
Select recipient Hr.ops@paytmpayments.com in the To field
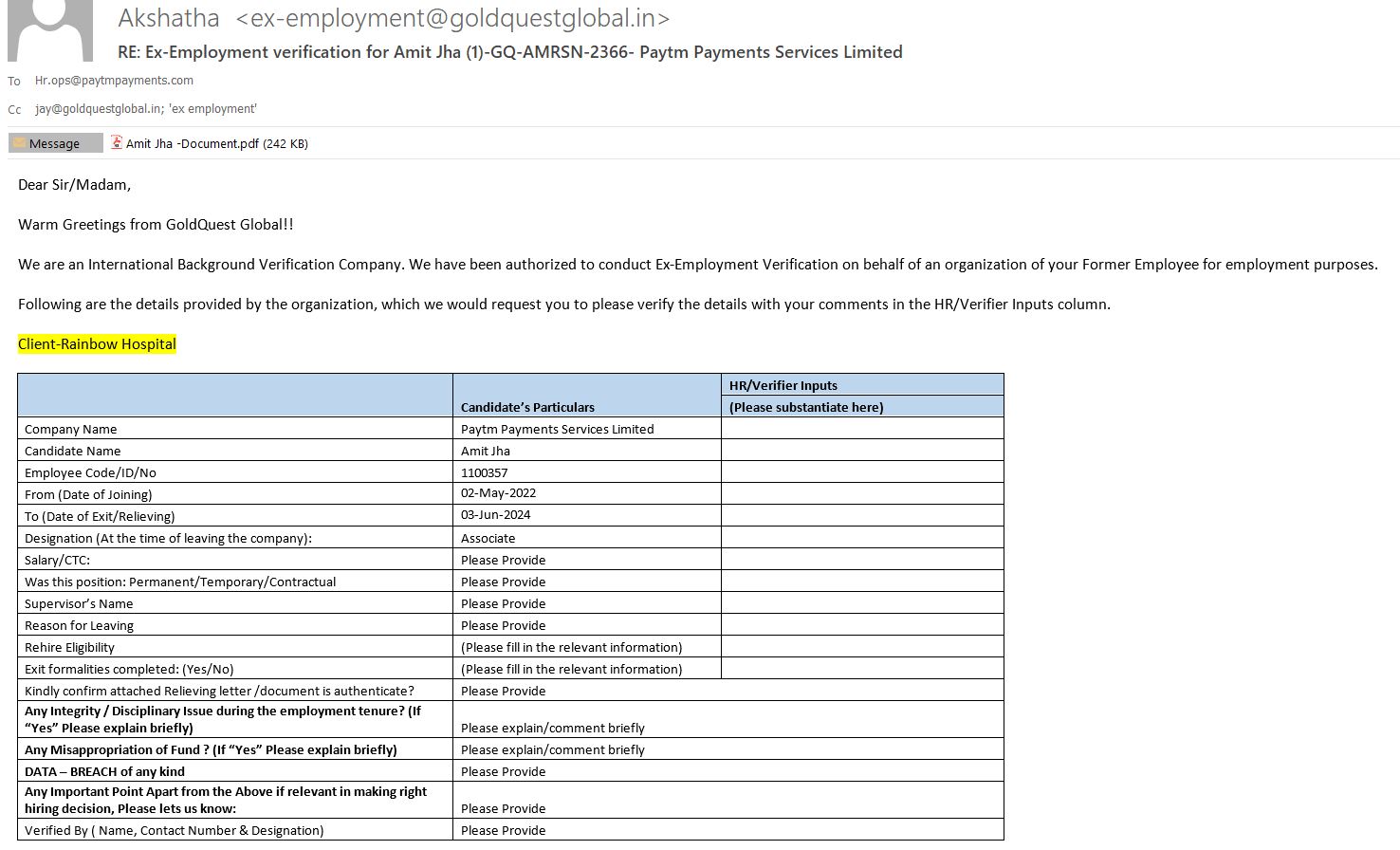point(114,81)
